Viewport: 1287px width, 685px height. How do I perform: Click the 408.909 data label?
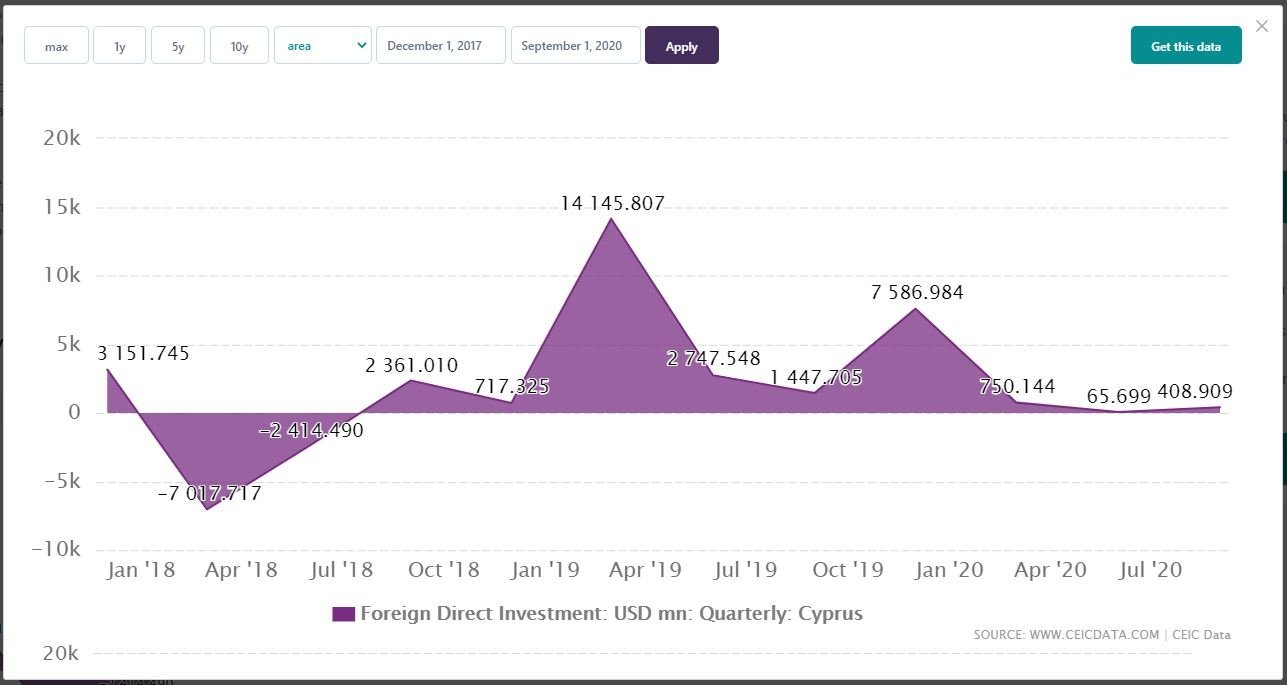pyautogui.click(x=1195, y=392)
